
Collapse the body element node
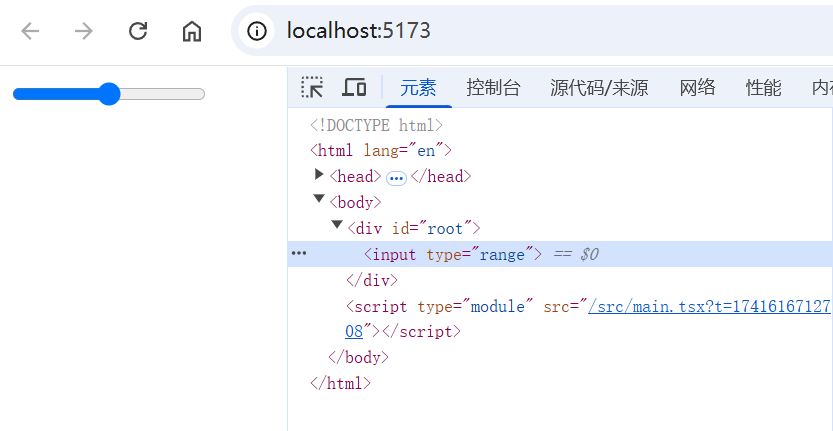pos(319,199)
